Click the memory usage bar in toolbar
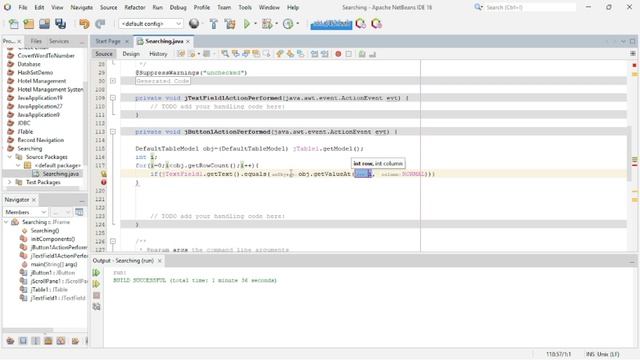Viewport: 640px width, 360px height. point(331,24)
